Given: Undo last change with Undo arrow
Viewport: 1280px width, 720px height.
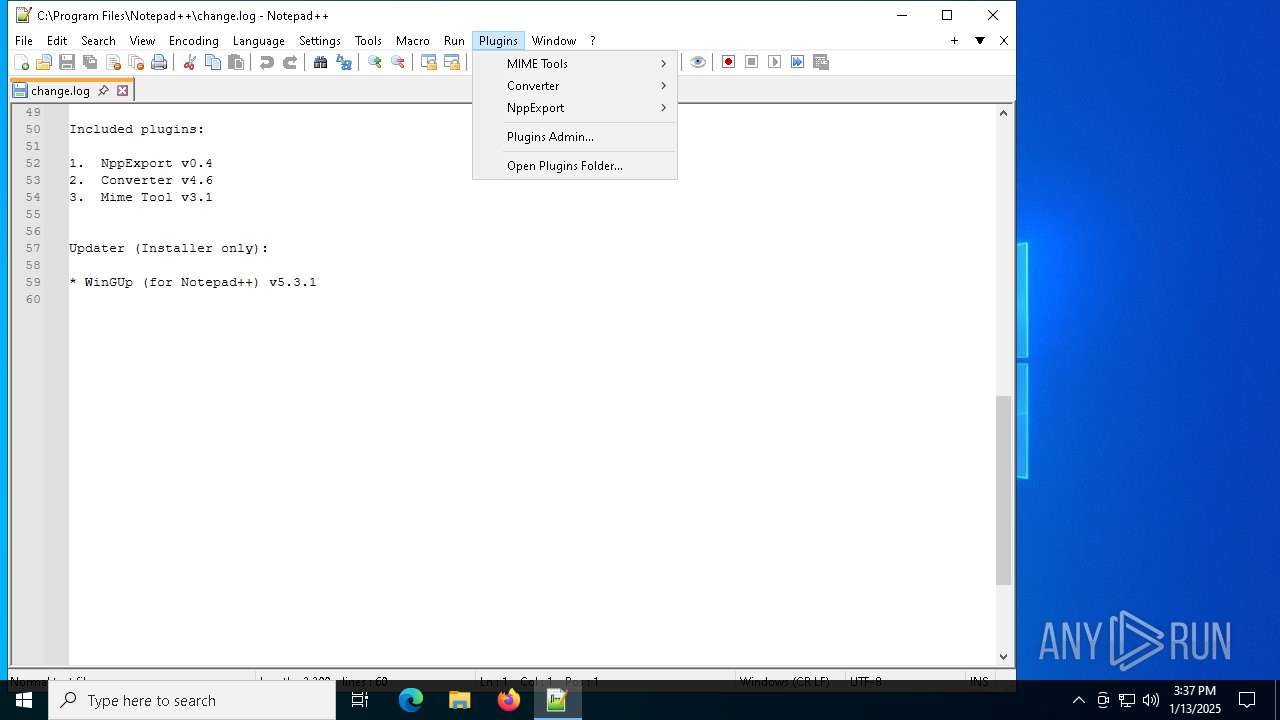Looking at the screenshot, I should click(x=266, y=62).
